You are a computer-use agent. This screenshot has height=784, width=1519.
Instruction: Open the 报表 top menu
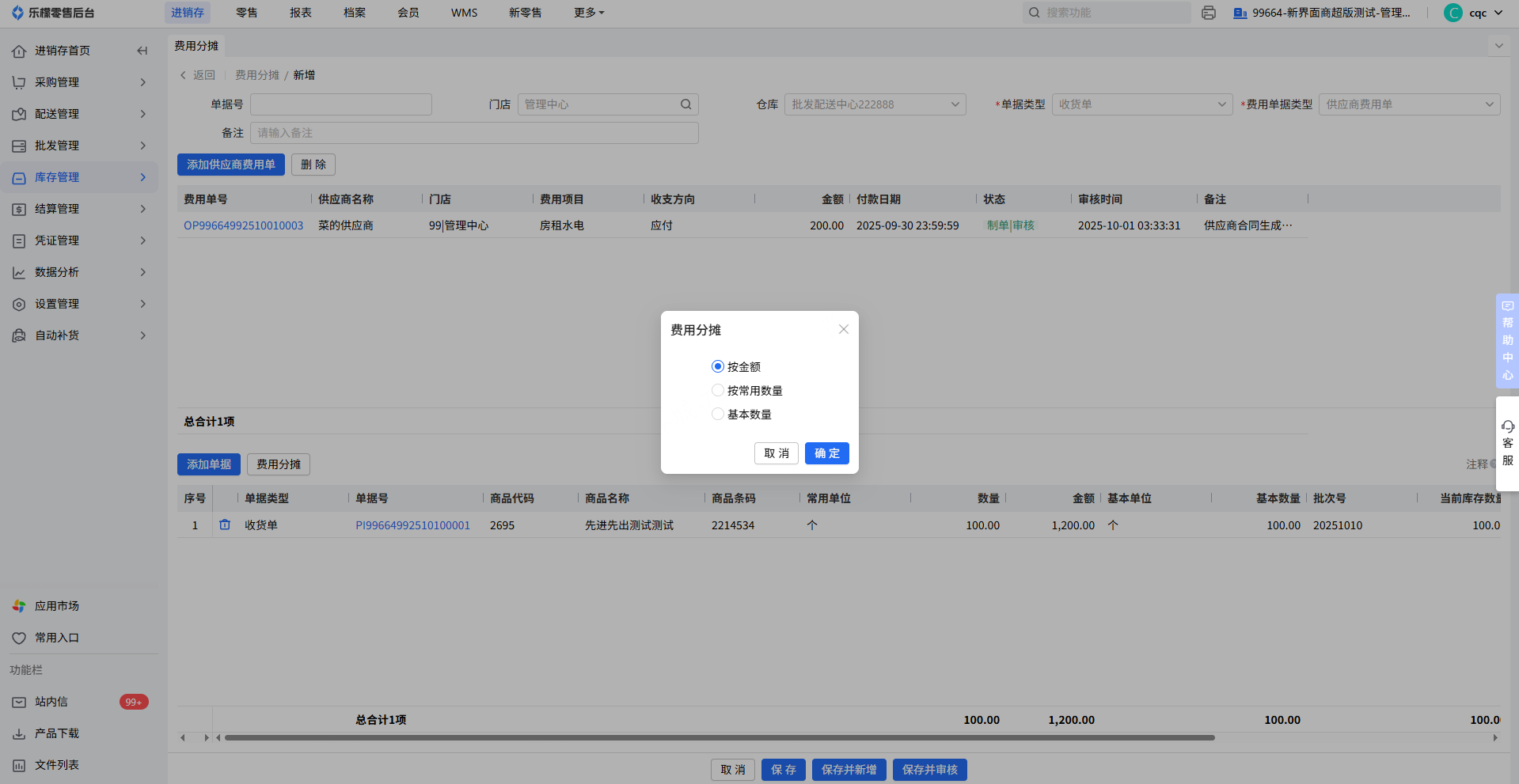click(x=301, y=13)
